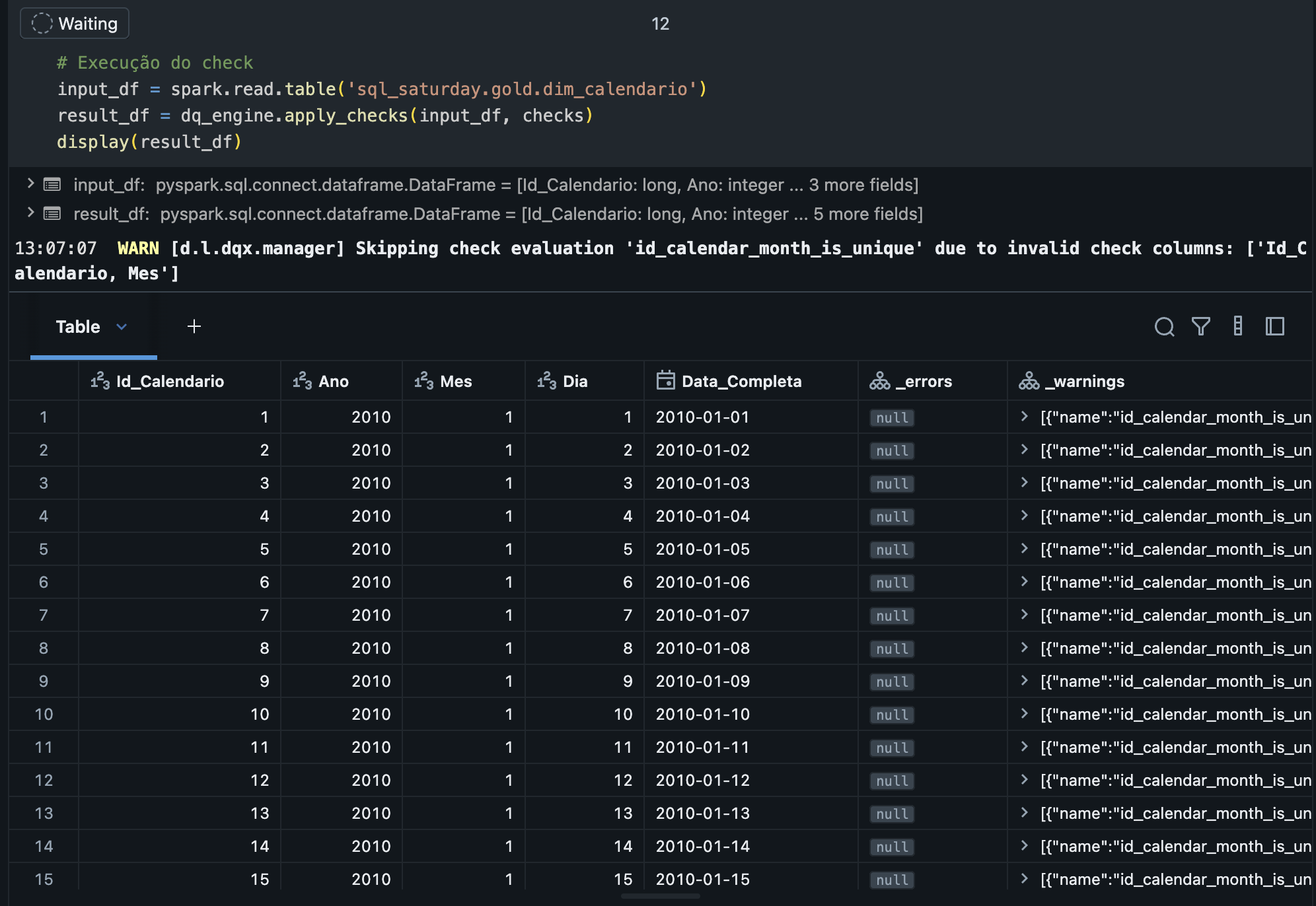Image resolution: width=1316 pixels, height=906 pixels.
Task: Sort by the Id_Calendario column header
Action: 170,381
